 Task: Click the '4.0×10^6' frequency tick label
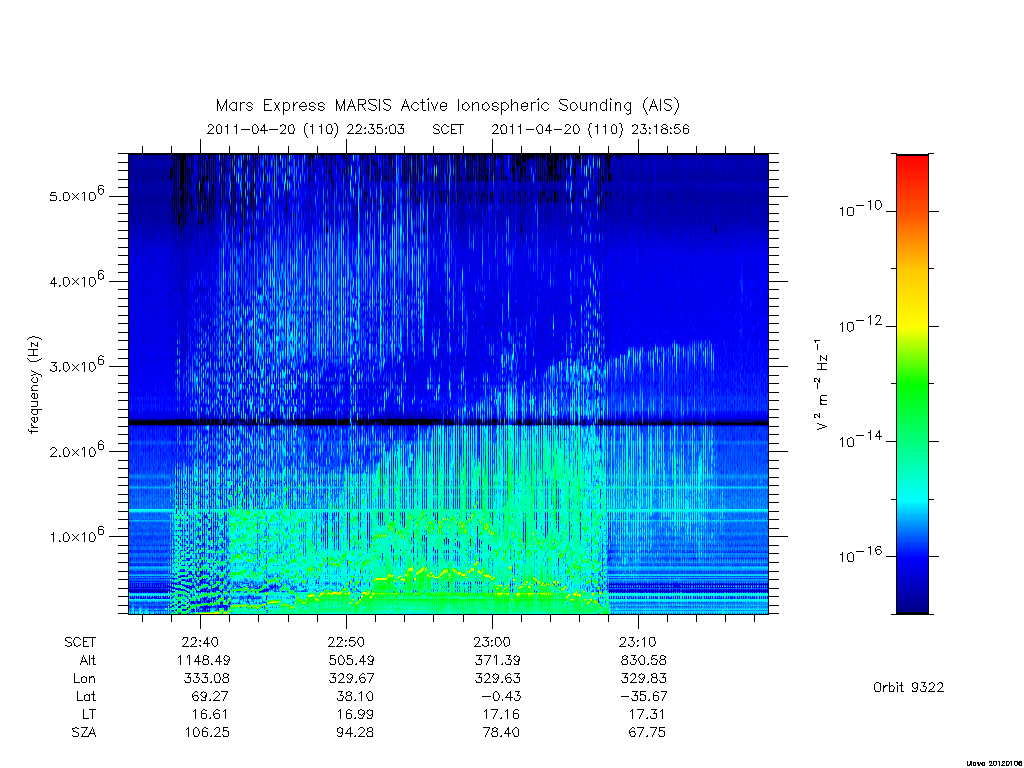point(76,280)
